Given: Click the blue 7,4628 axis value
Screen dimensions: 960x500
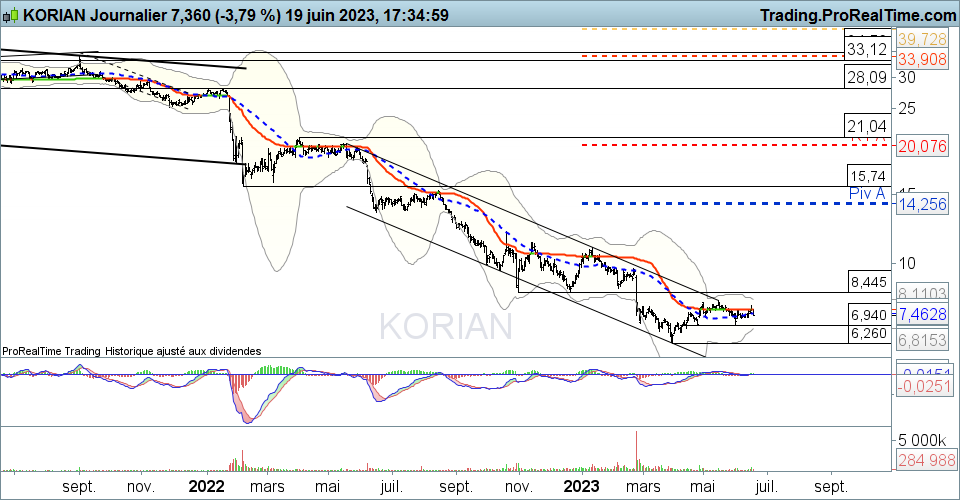Looking at the screenshot, I should tap(923, 315).
